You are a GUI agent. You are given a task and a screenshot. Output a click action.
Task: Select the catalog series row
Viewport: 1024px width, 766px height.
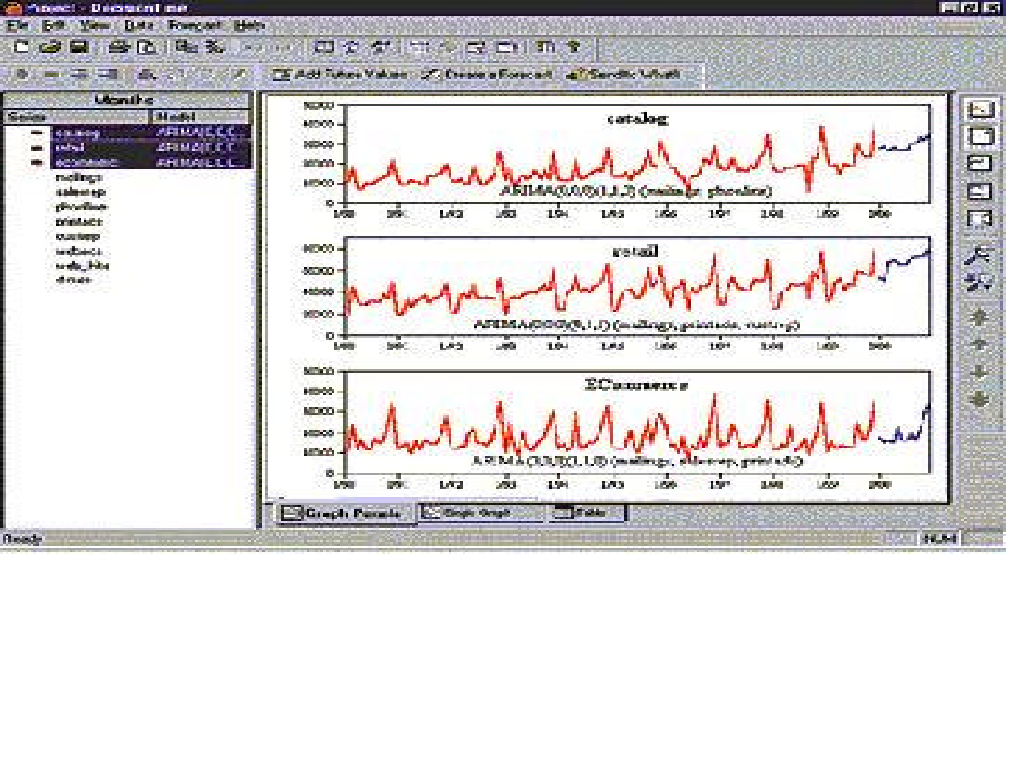[151, 133]
